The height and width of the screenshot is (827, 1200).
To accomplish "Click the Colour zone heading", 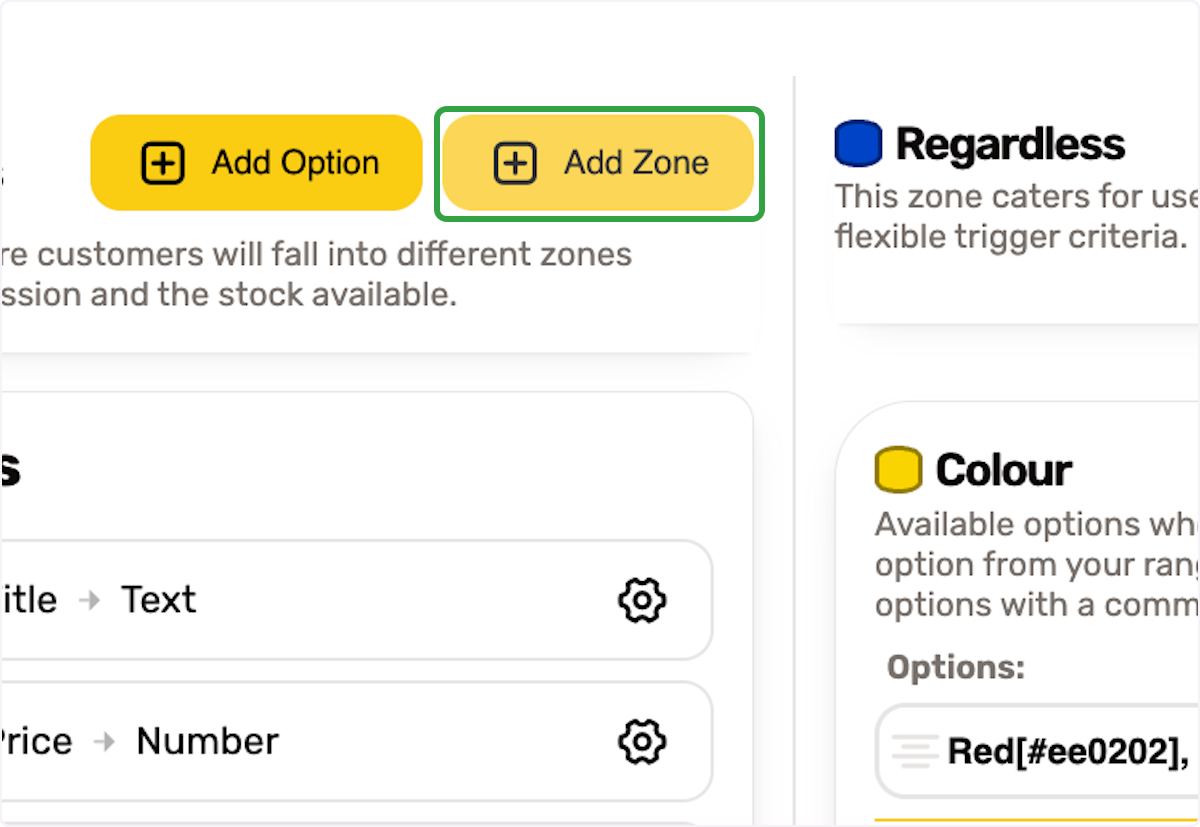I will 1004,469.
